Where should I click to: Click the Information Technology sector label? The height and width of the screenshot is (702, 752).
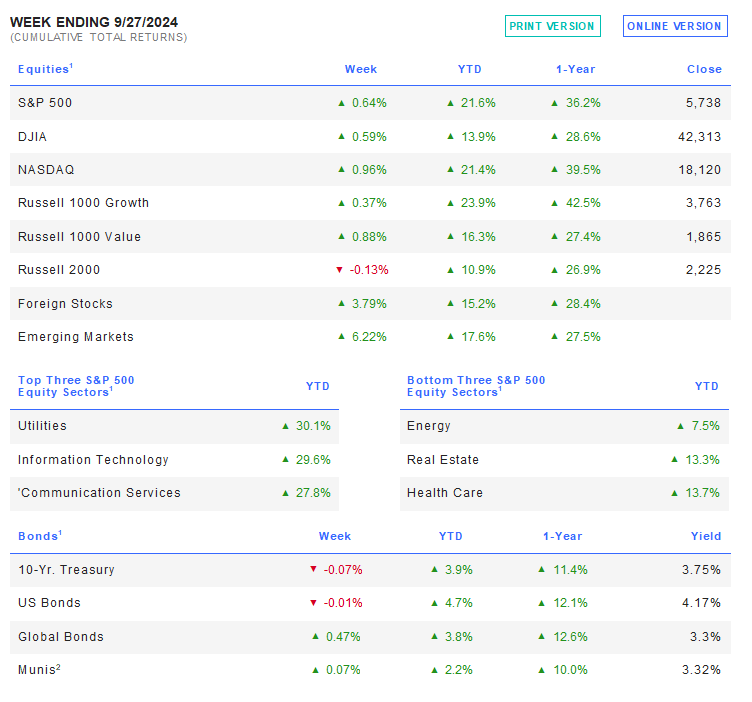pos(94,459)
